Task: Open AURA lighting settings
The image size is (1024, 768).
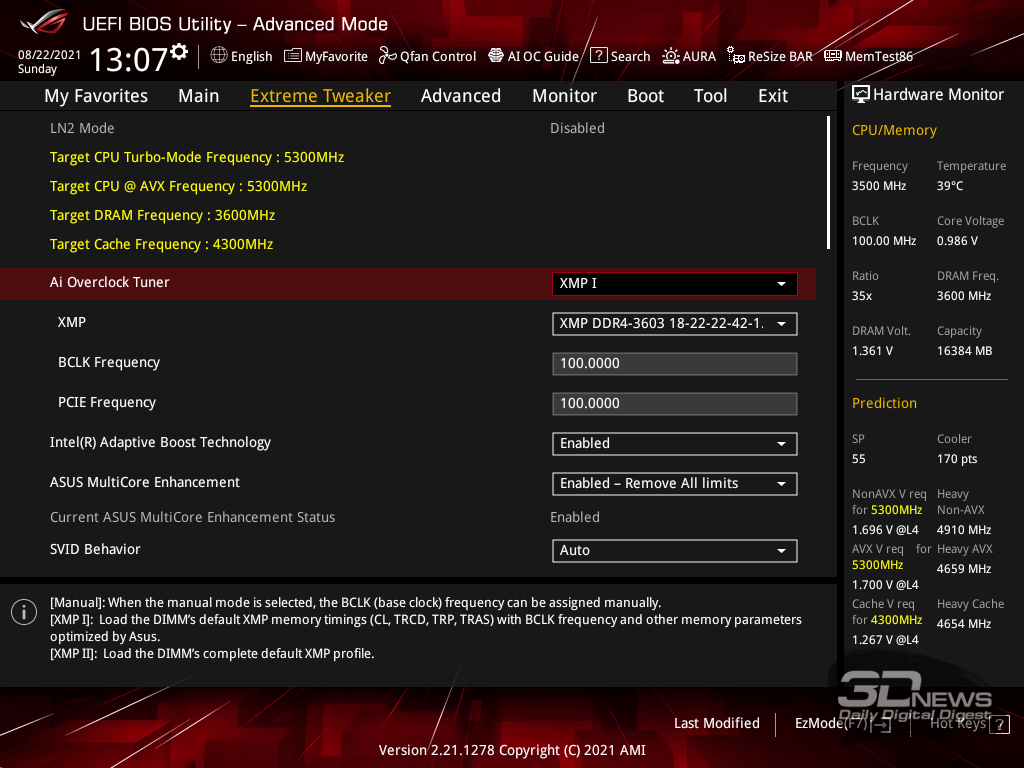Action: click(x=689, y=56)
